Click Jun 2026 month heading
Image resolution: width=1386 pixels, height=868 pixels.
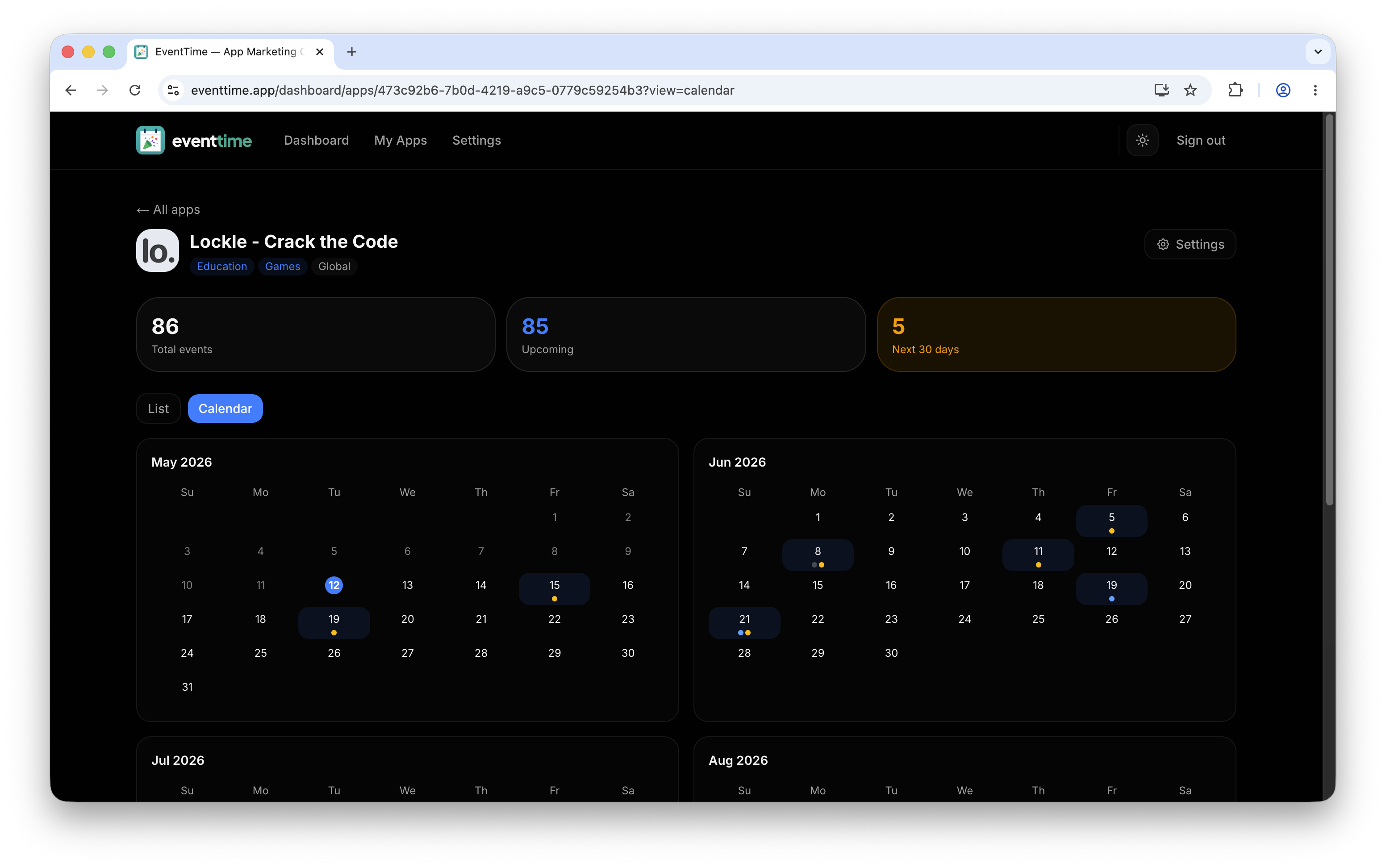click(737, 462)
